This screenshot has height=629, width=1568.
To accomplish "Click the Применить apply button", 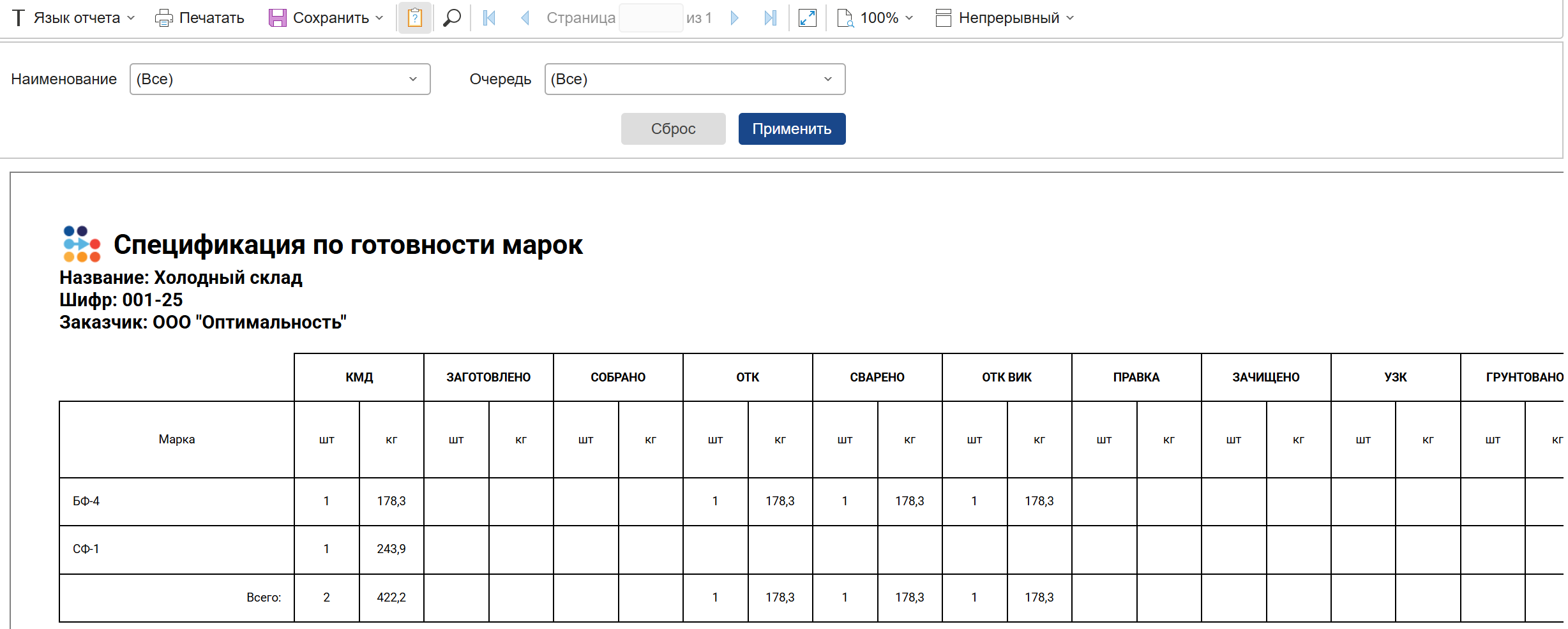I will [x=792, y=129].
